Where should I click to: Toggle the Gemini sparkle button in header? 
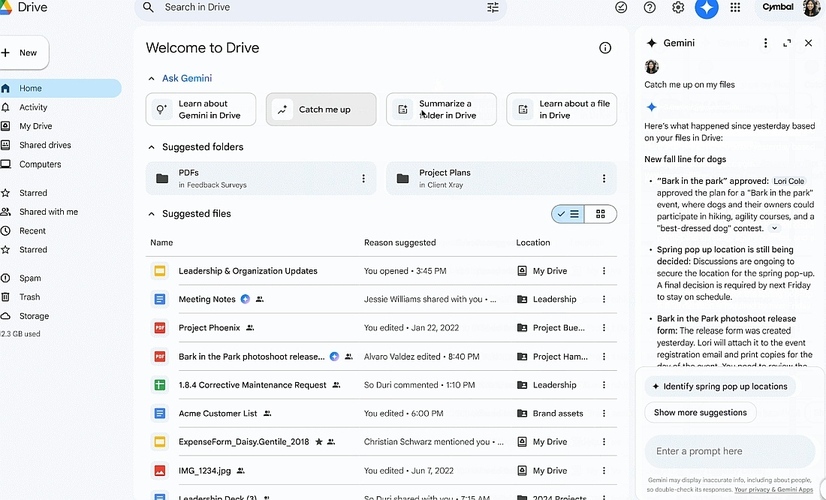coord(706,7)
